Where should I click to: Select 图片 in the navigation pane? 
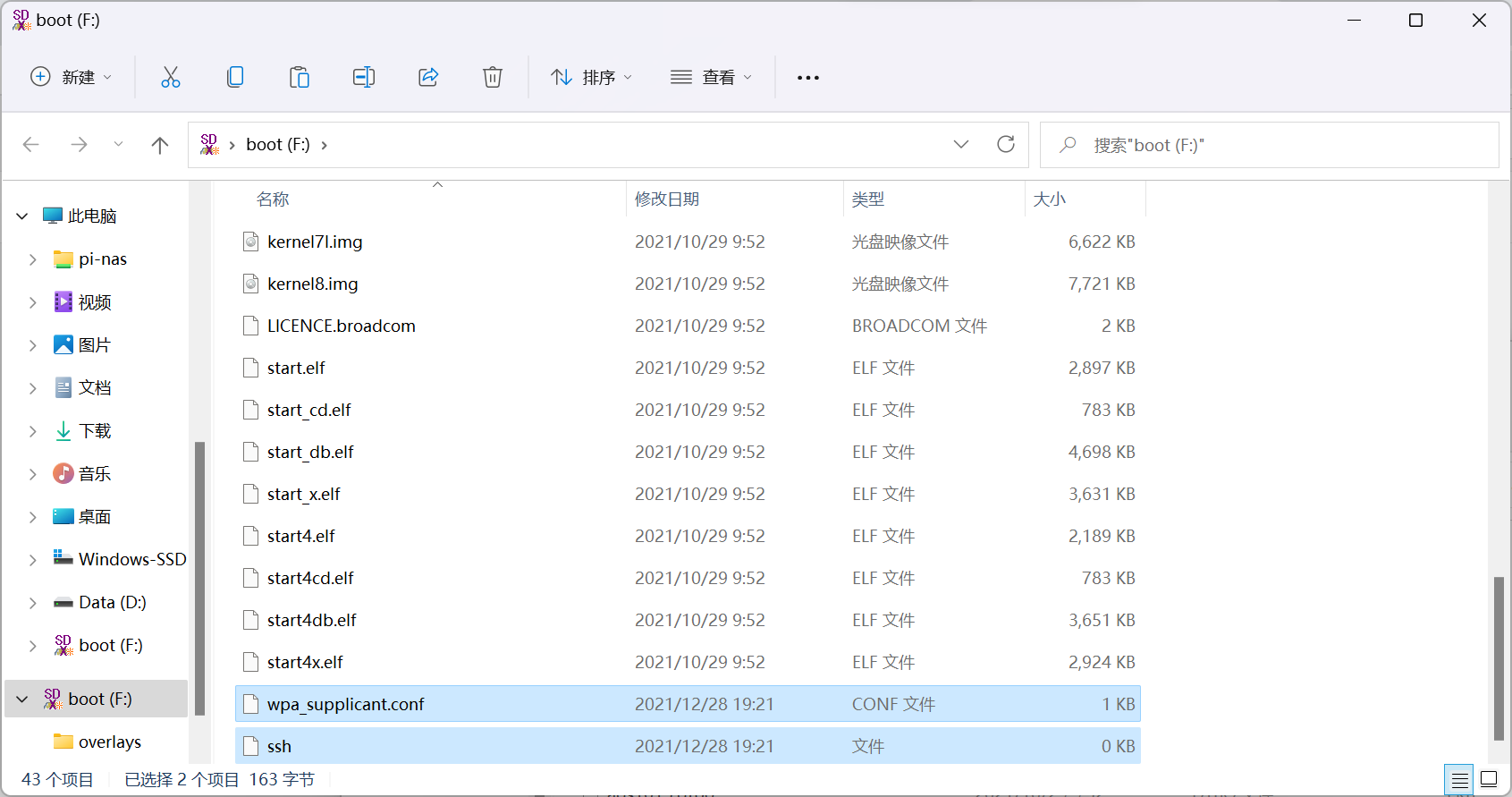[95, 344]
